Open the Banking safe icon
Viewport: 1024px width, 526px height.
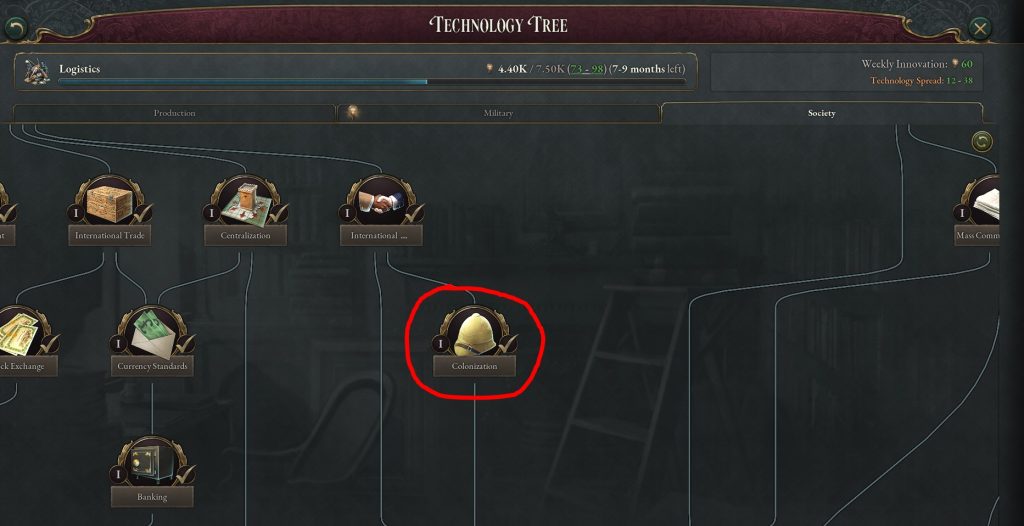(152, 465)
